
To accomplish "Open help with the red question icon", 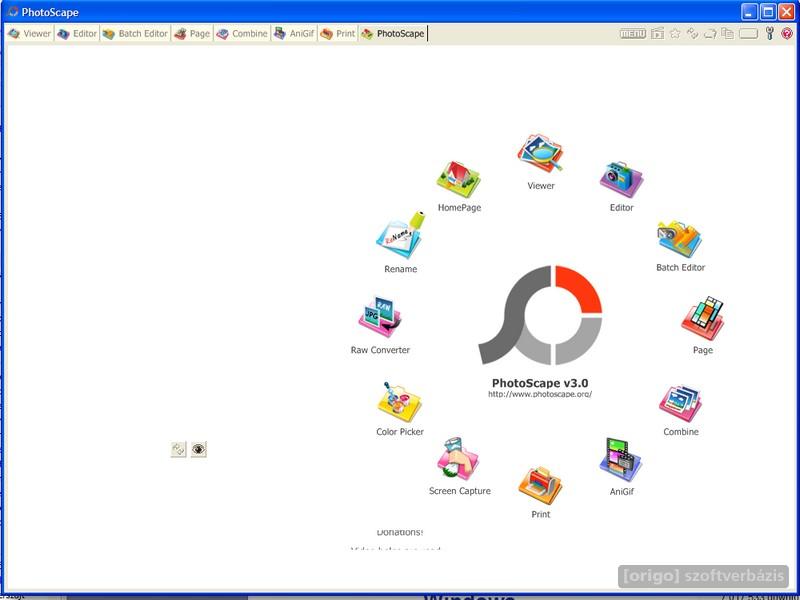I will (787, 34).
